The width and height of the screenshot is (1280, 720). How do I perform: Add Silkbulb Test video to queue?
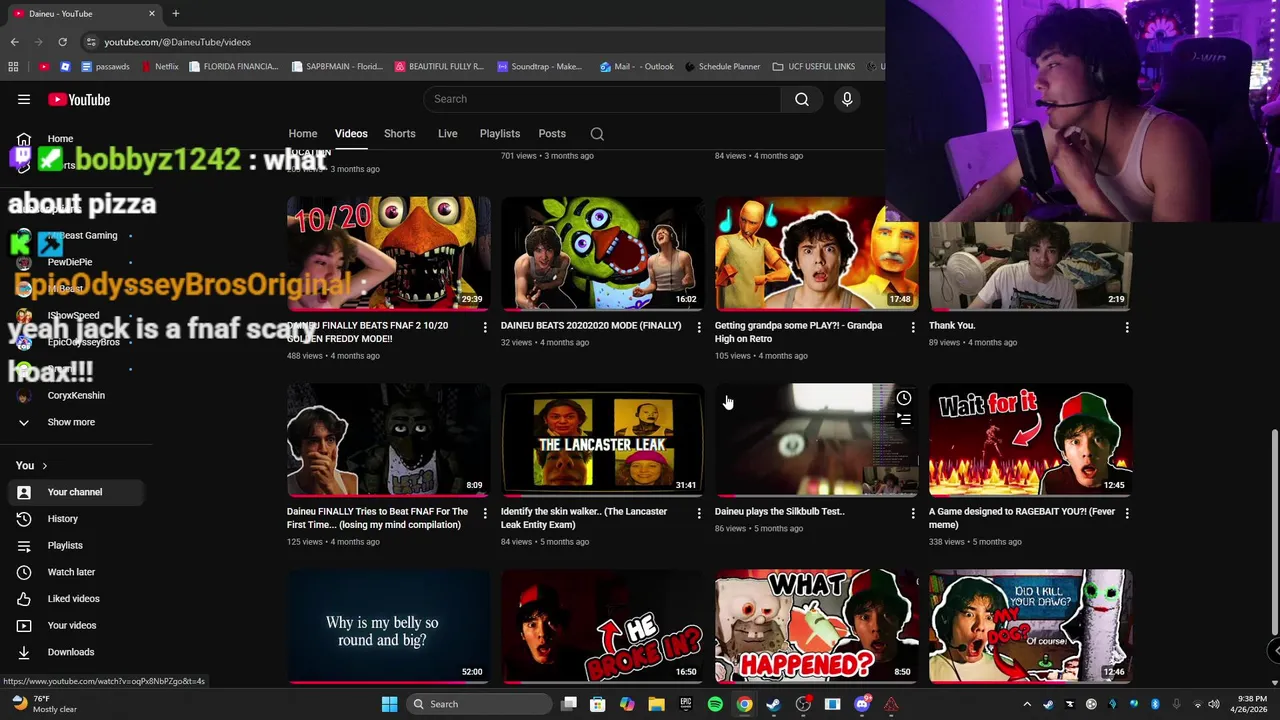pos(904,420)
